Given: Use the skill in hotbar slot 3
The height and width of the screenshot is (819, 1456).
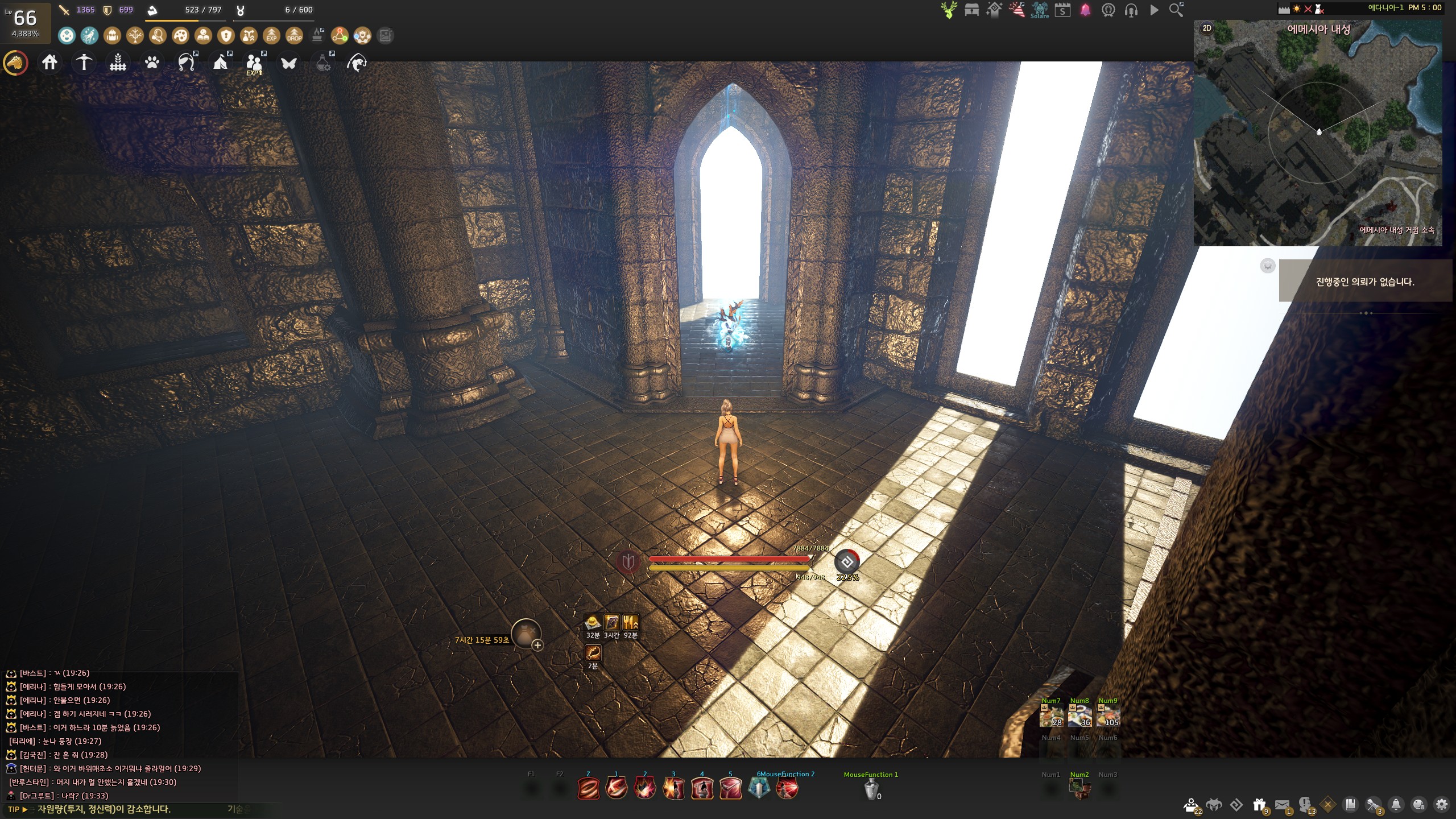Looking at the screenshot, I should [x=673, y=788].
